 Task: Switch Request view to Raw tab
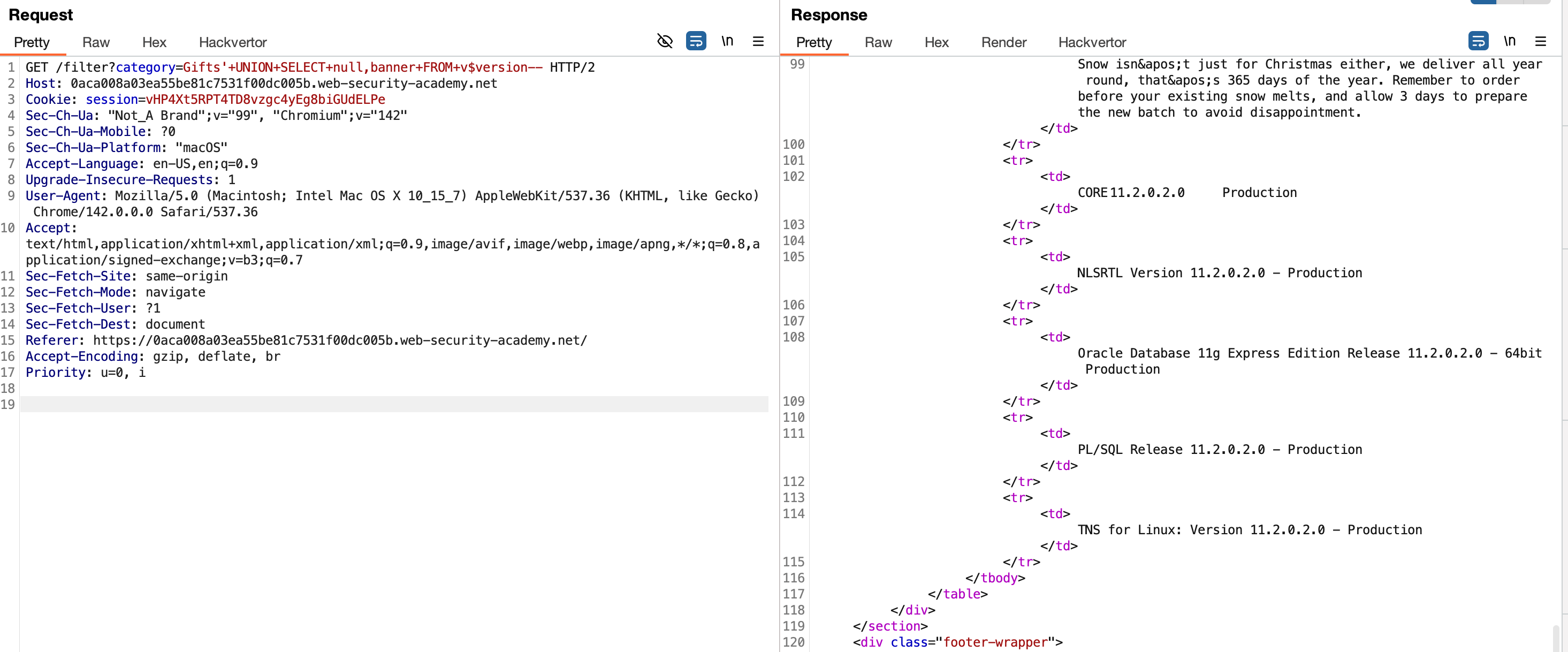(96, 43)
